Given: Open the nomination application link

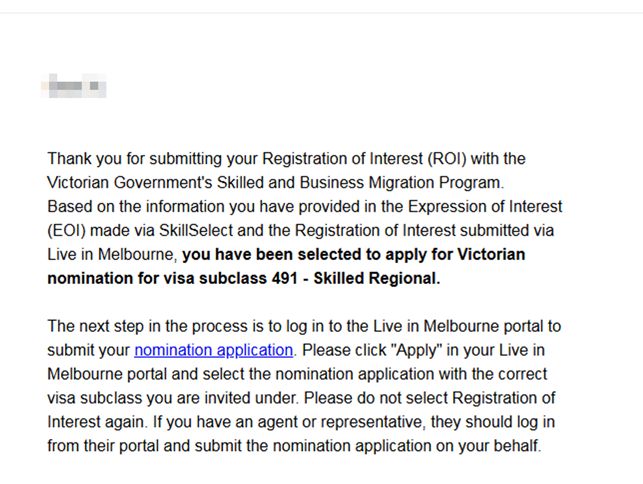Looking at the screenshot, I should tap(213, 350).
